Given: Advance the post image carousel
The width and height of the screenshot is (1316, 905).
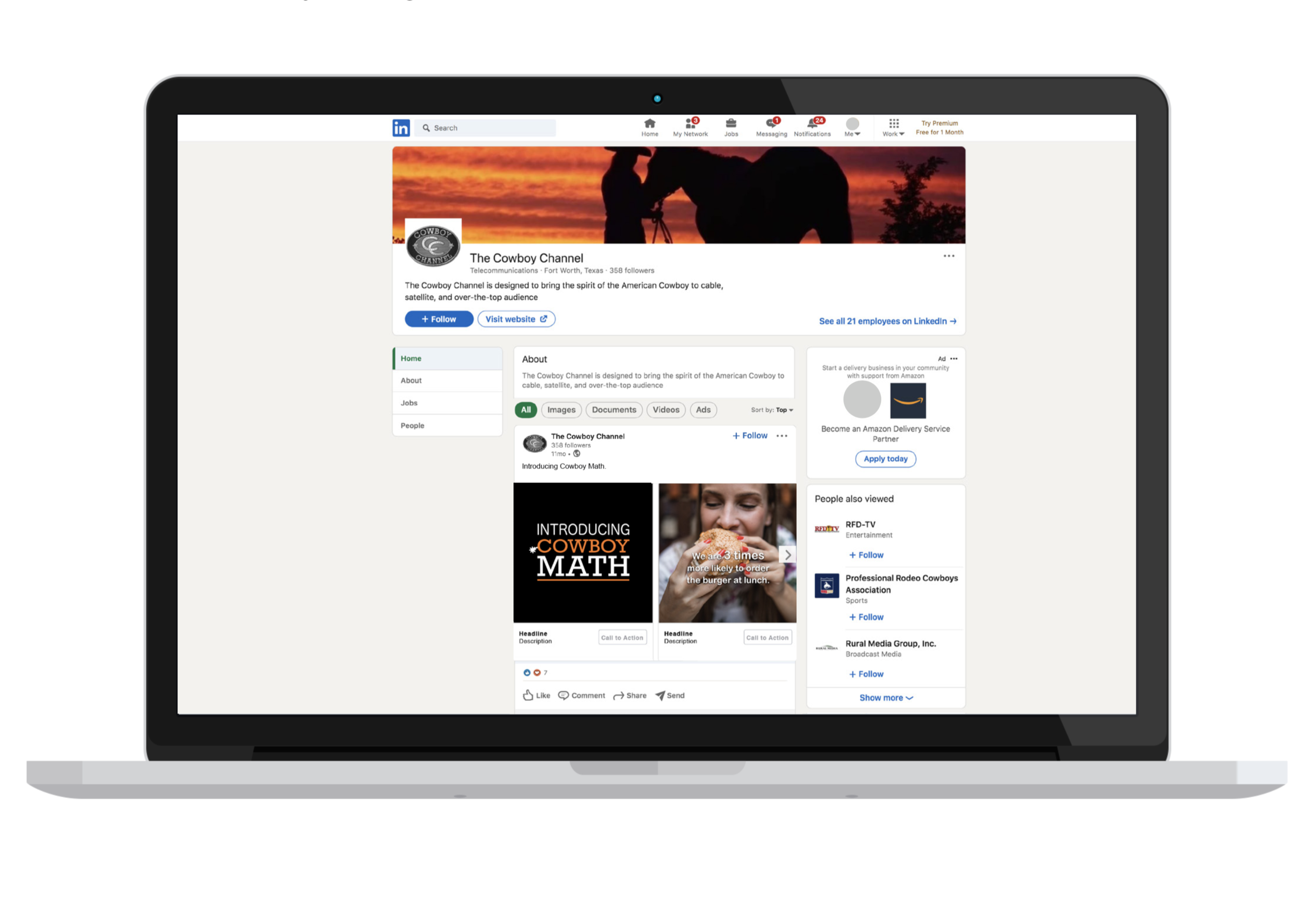Looking at the screenshot, I should point(787,554).
